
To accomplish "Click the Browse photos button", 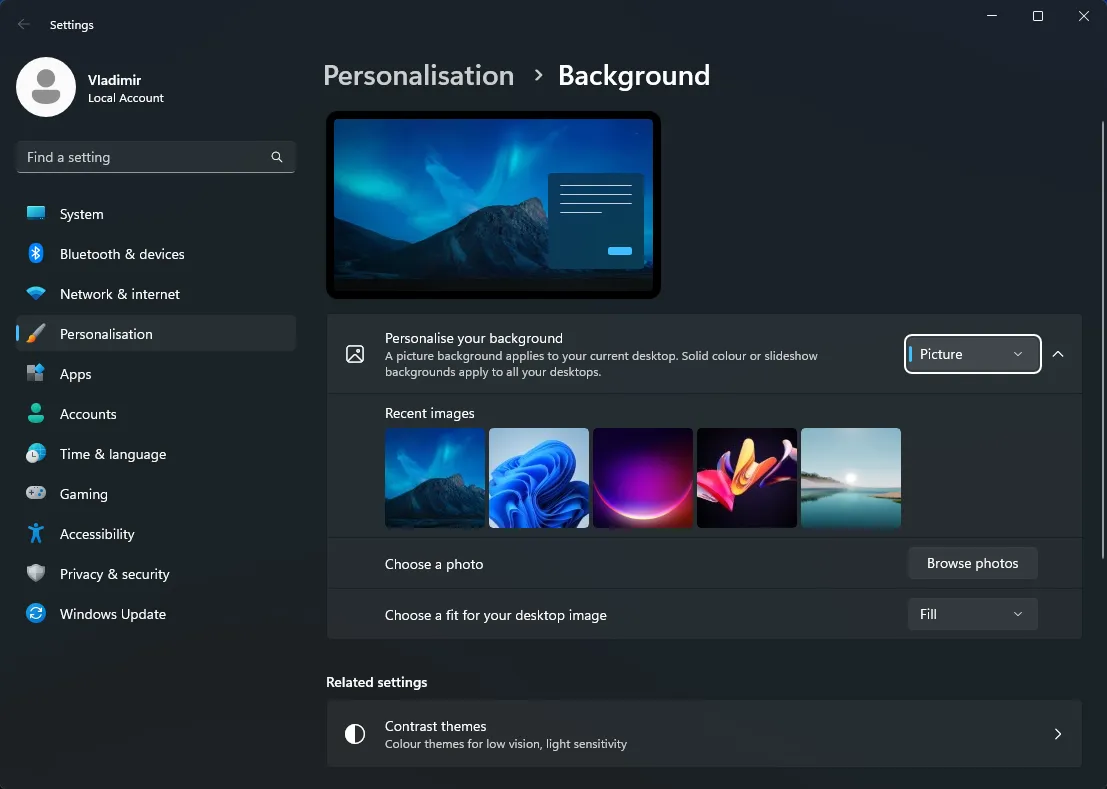I will pyautogui.click(x=972, y=563).
